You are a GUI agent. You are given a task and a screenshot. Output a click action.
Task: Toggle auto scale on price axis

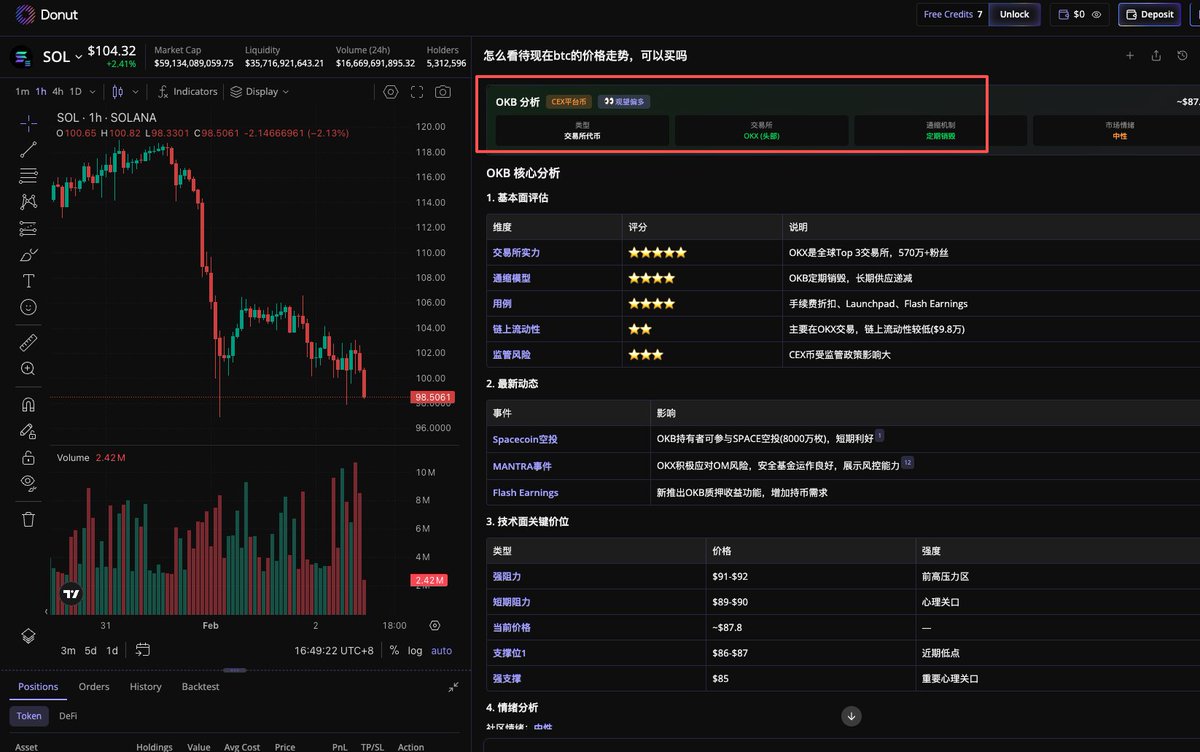click(x=441, y=650)
